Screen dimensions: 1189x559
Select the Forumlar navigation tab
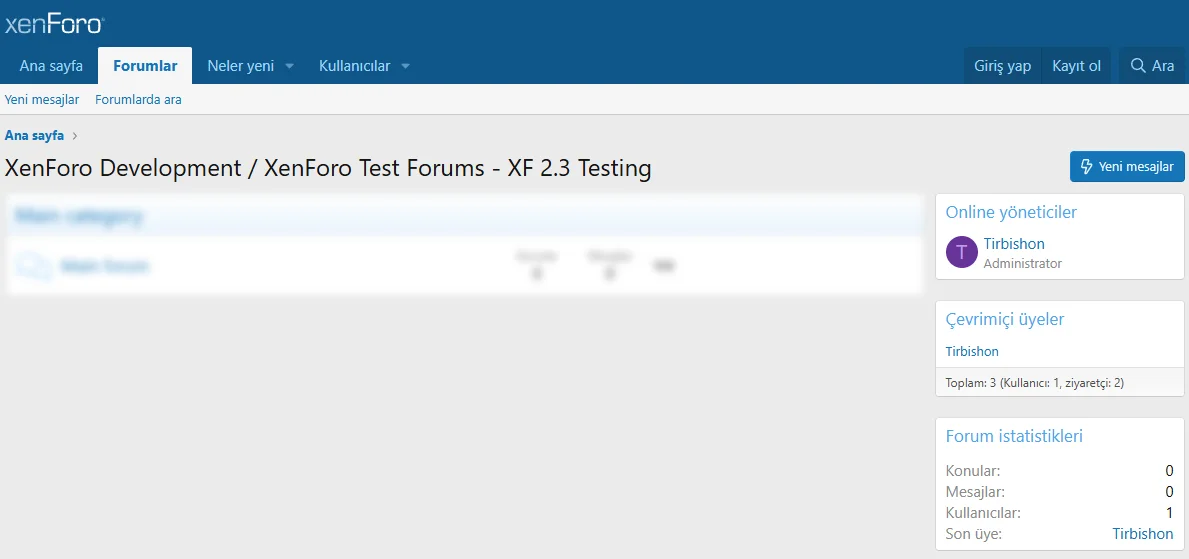[x=145, y=66]
